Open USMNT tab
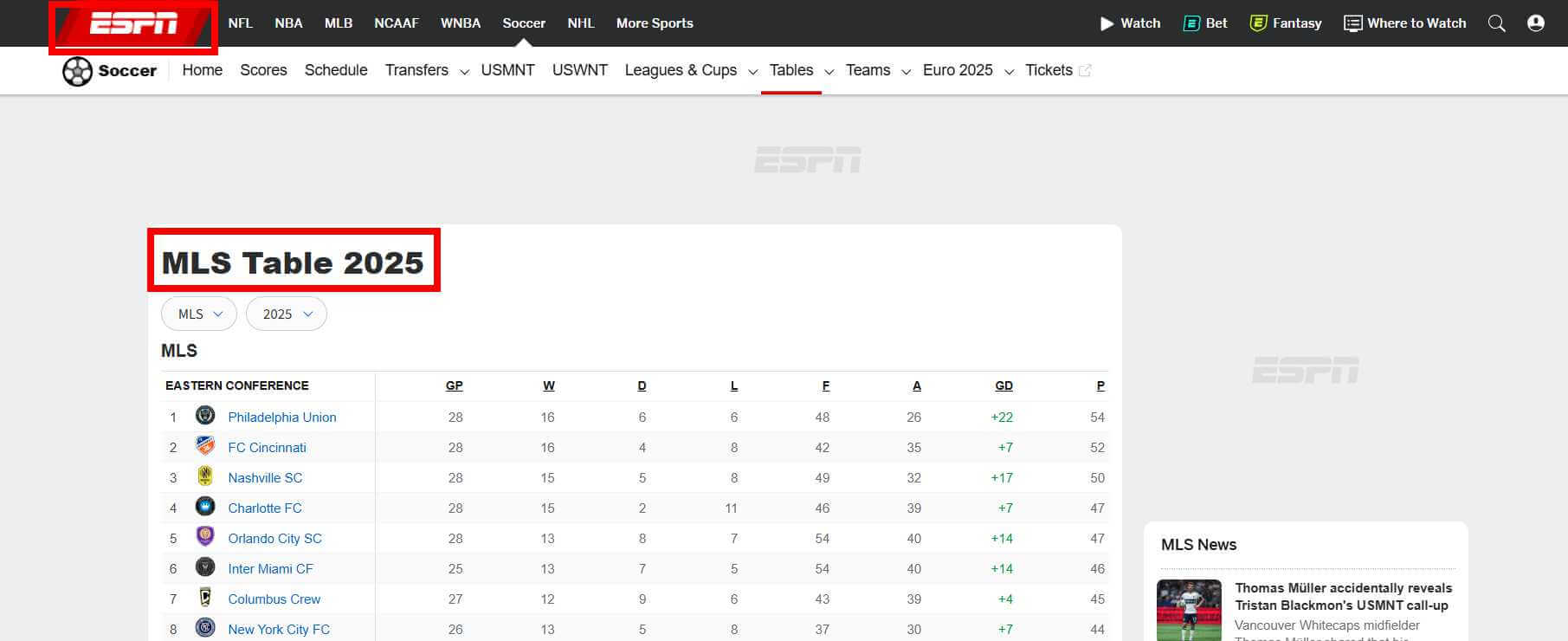The width and height of the screenshot is (1568, 641). click(x=507, y=70)
